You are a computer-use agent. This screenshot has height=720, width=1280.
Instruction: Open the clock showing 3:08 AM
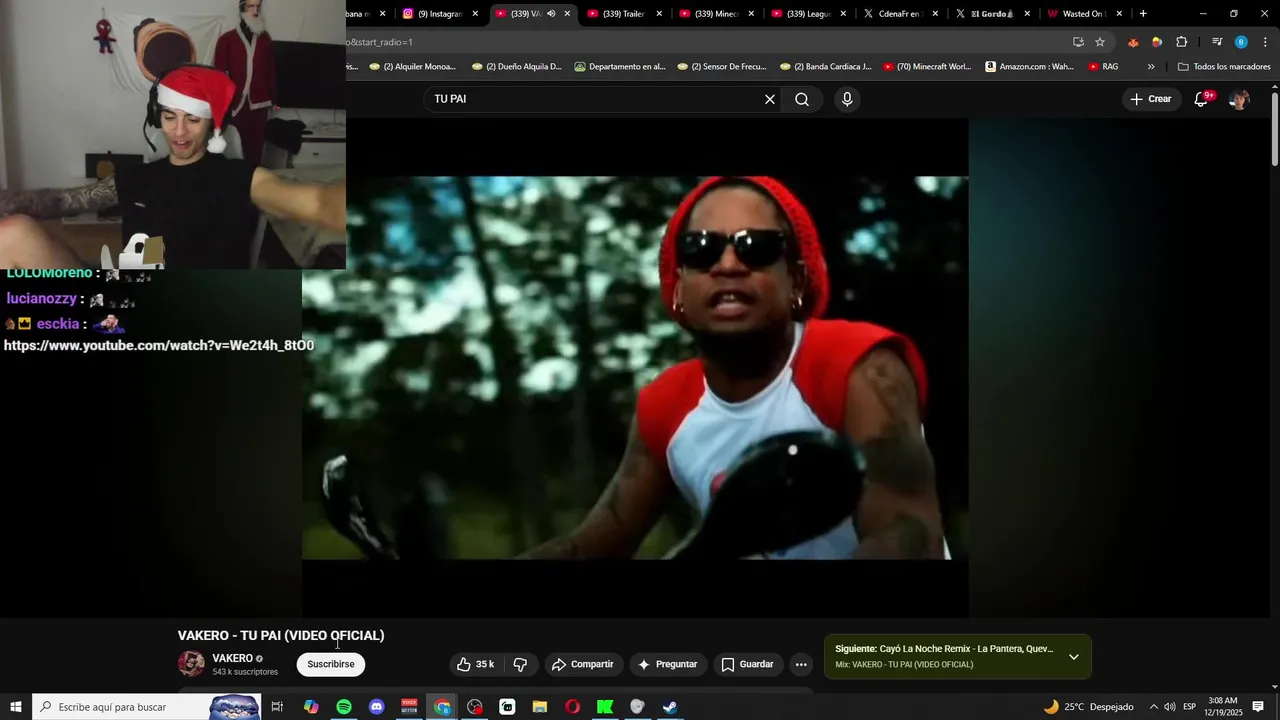tap(1223, 707)
